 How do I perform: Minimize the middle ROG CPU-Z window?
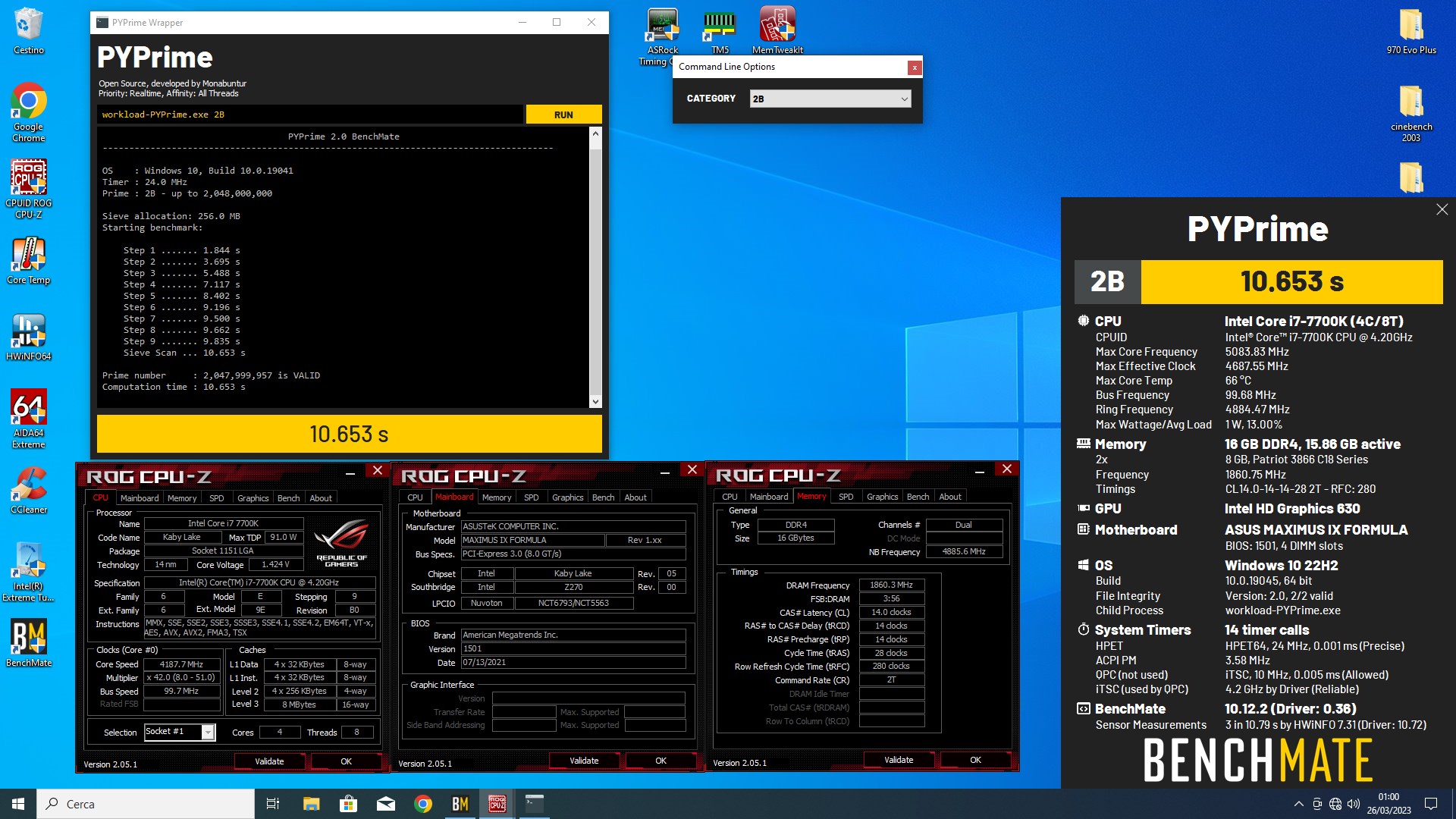click(x=664, y=471)
